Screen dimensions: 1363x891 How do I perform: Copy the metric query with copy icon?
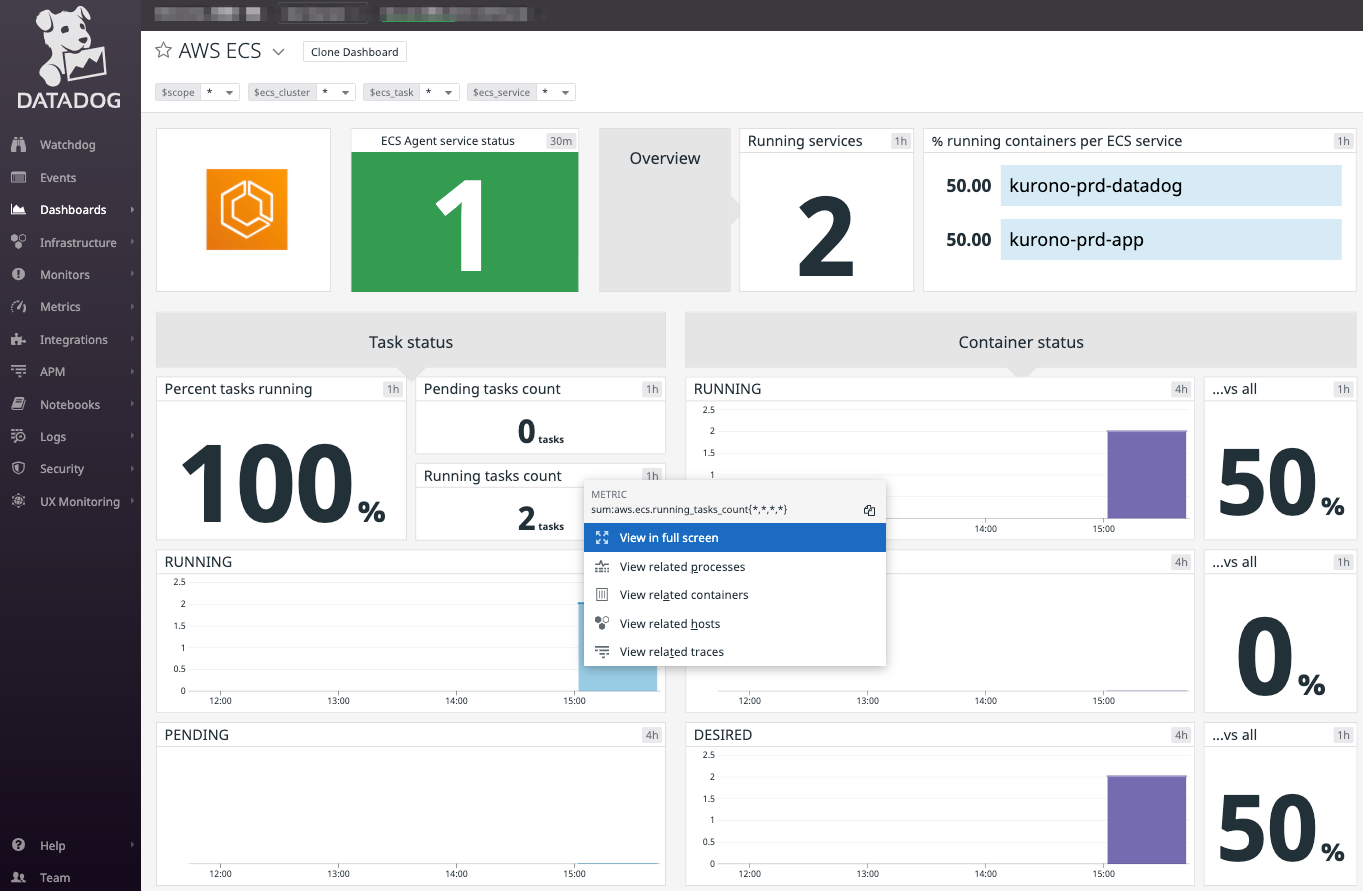tap(869, 510)
